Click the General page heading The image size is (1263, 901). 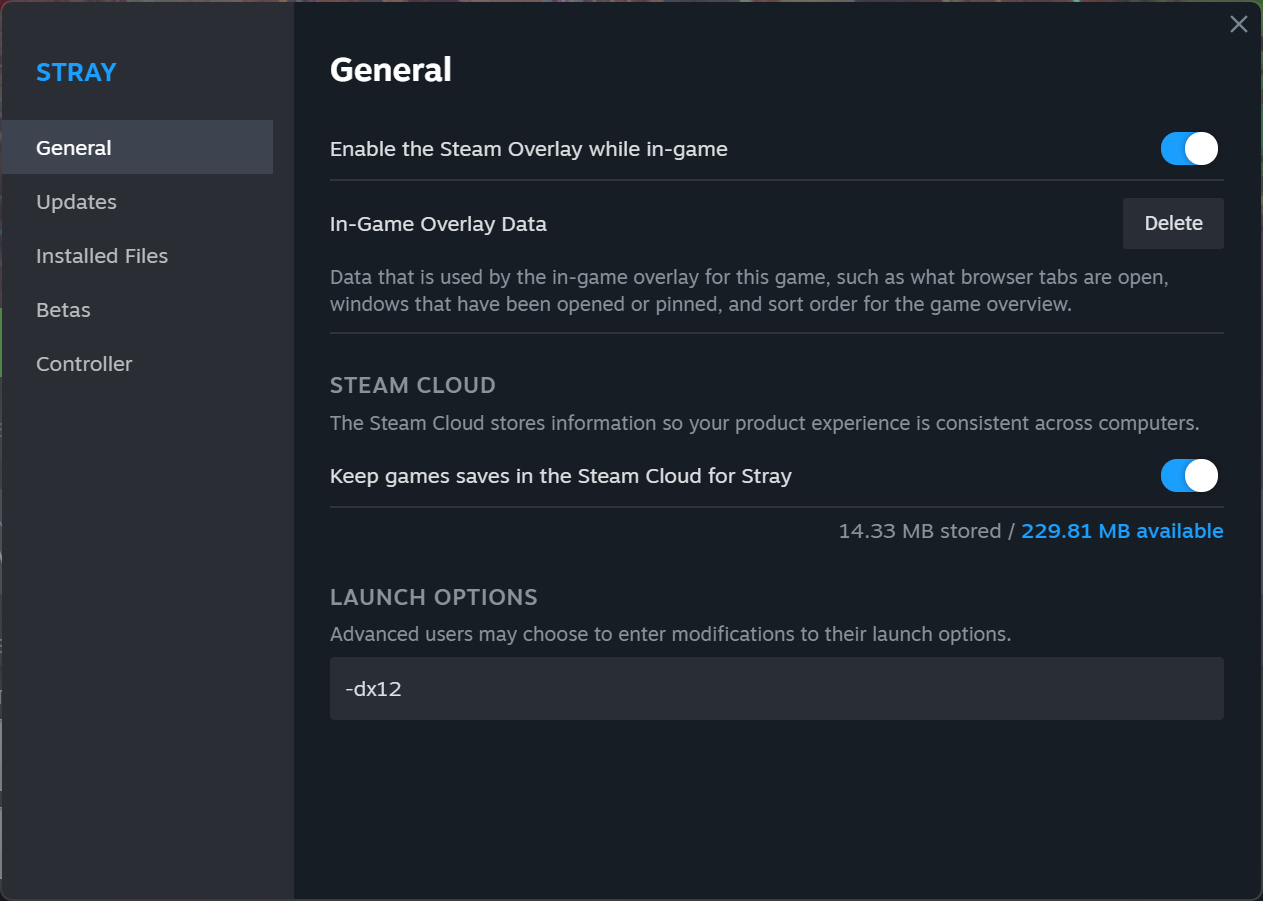(x=391, y=70)
